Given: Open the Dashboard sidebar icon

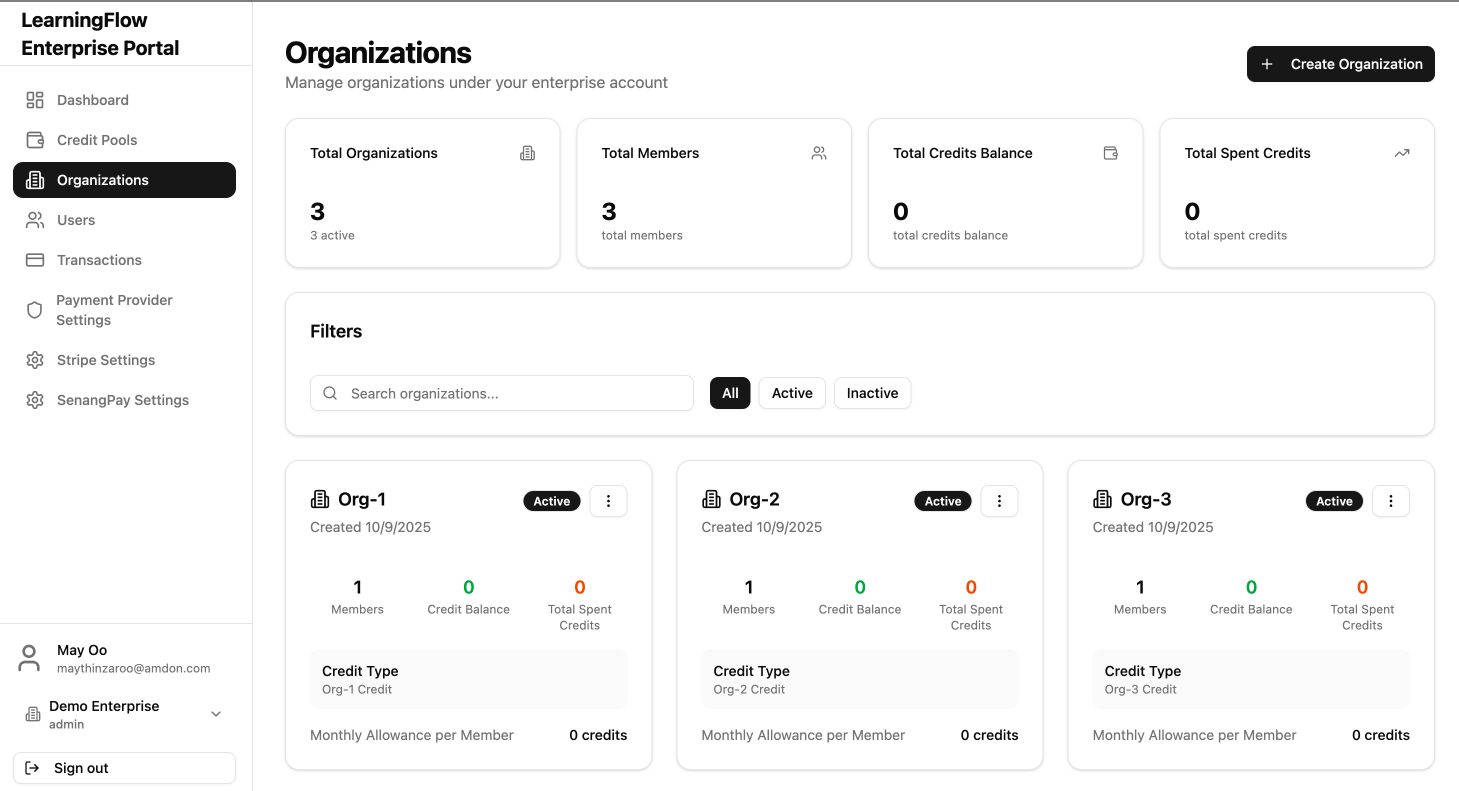Looking at the screenshot, I should 37,99.
